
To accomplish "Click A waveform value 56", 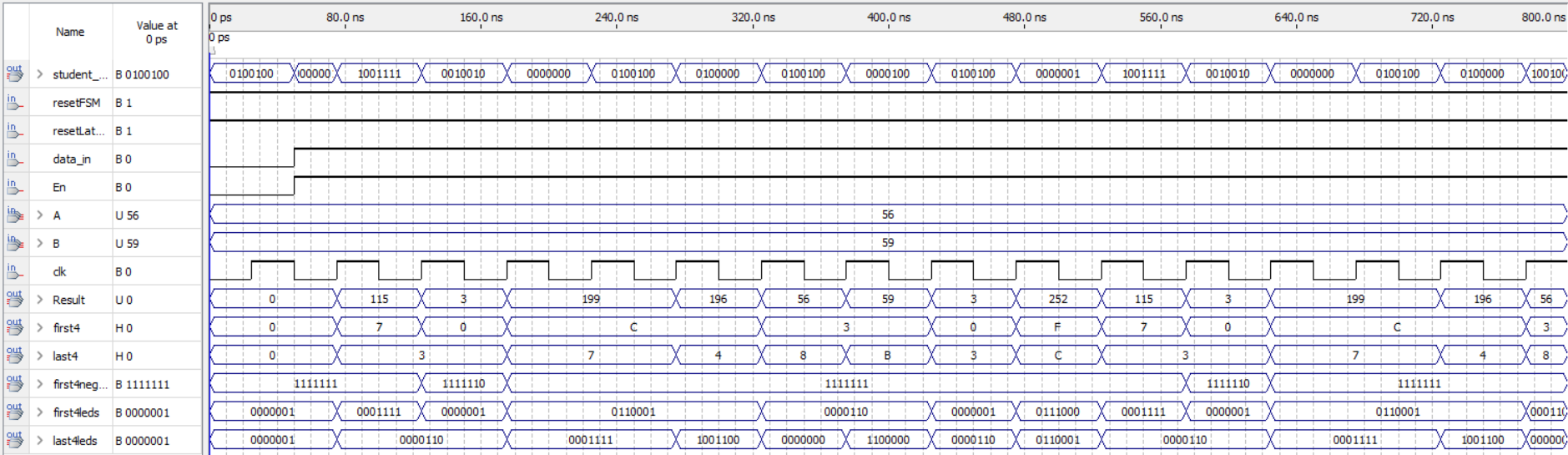I will click(x=888, y=215).
